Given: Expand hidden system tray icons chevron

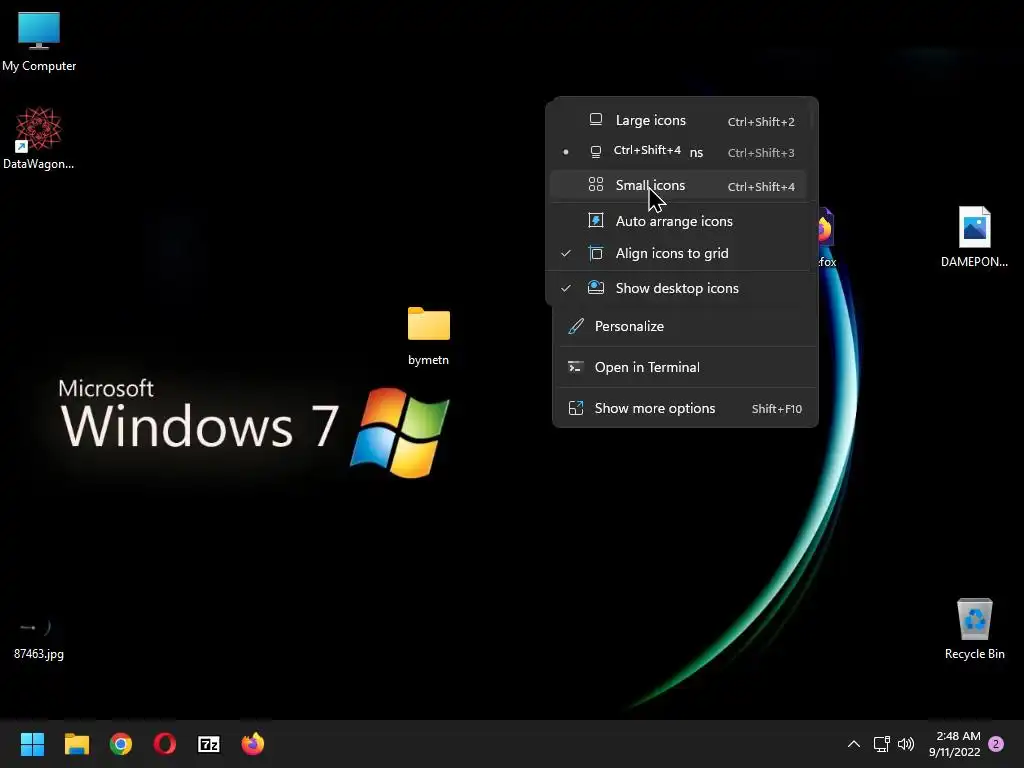Looking at the screenshot, I should (x=854, y=744).
